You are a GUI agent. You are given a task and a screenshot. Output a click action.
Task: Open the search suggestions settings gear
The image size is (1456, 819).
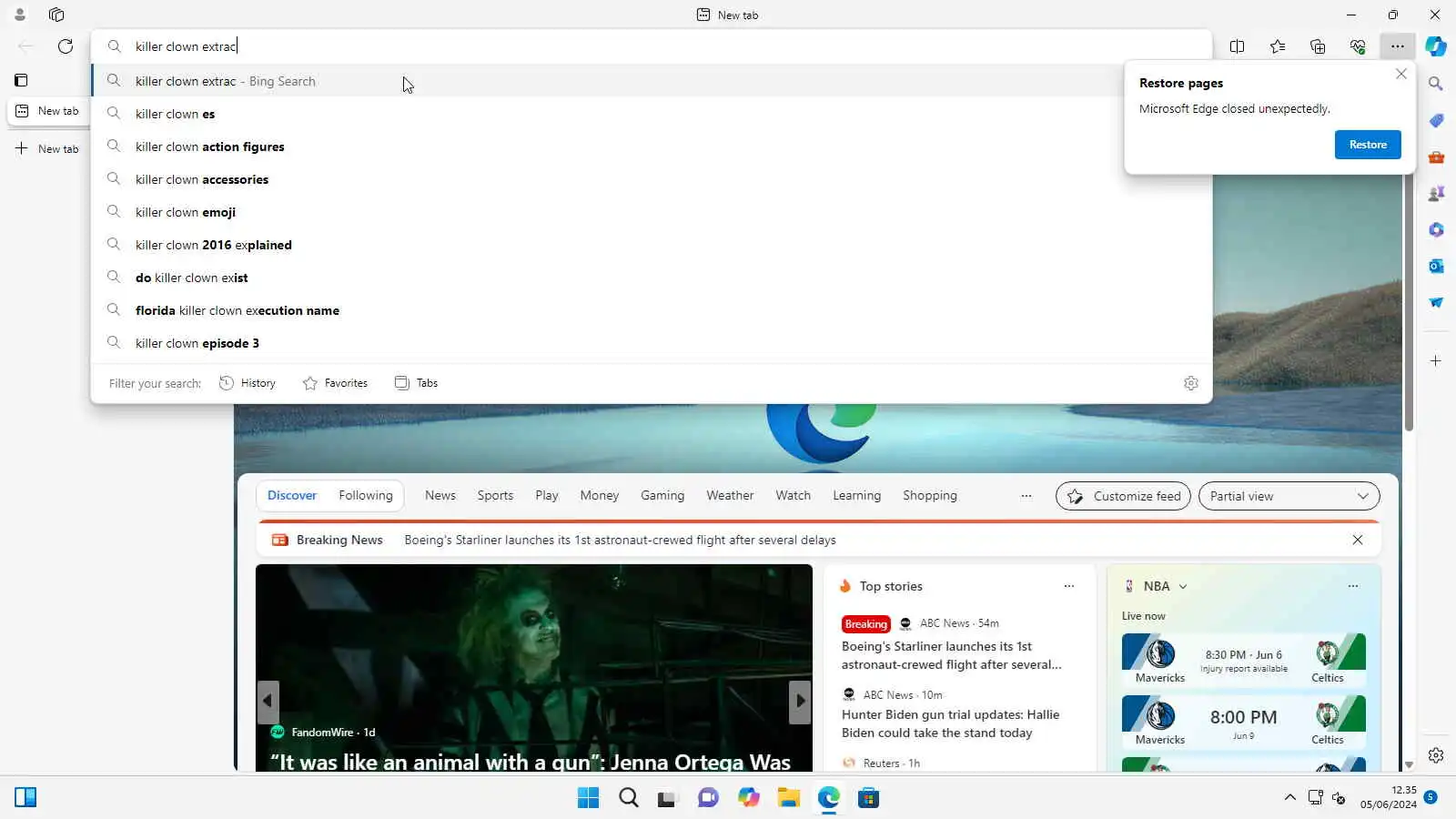(x=1191, y=383)
